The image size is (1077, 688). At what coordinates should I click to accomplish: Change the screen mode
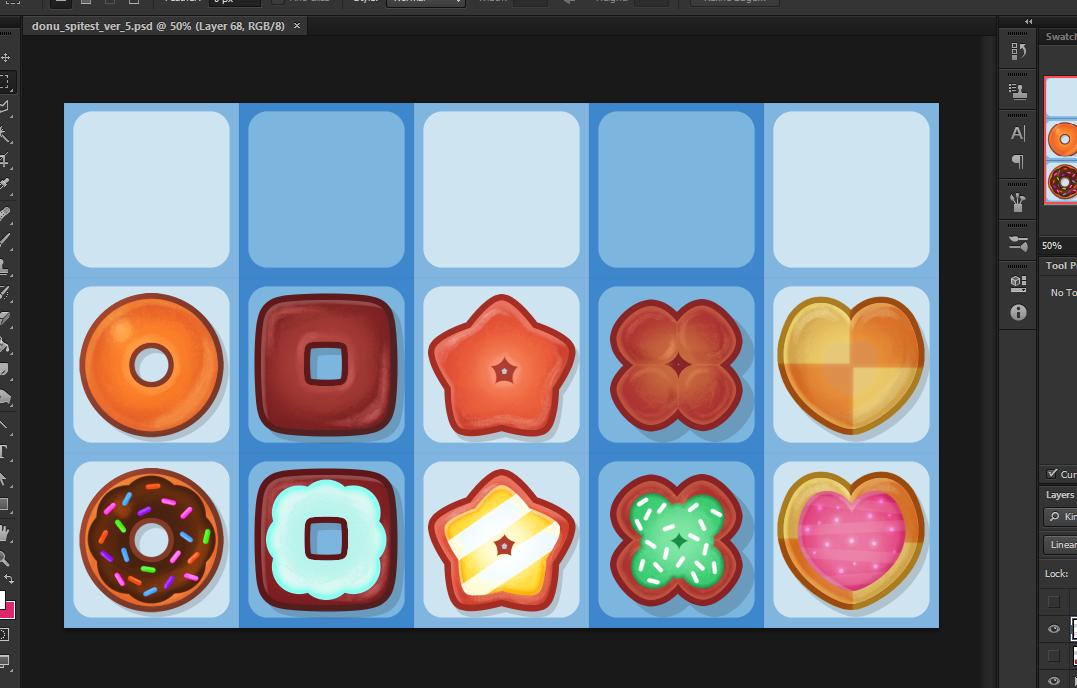[x=4, y=662]
